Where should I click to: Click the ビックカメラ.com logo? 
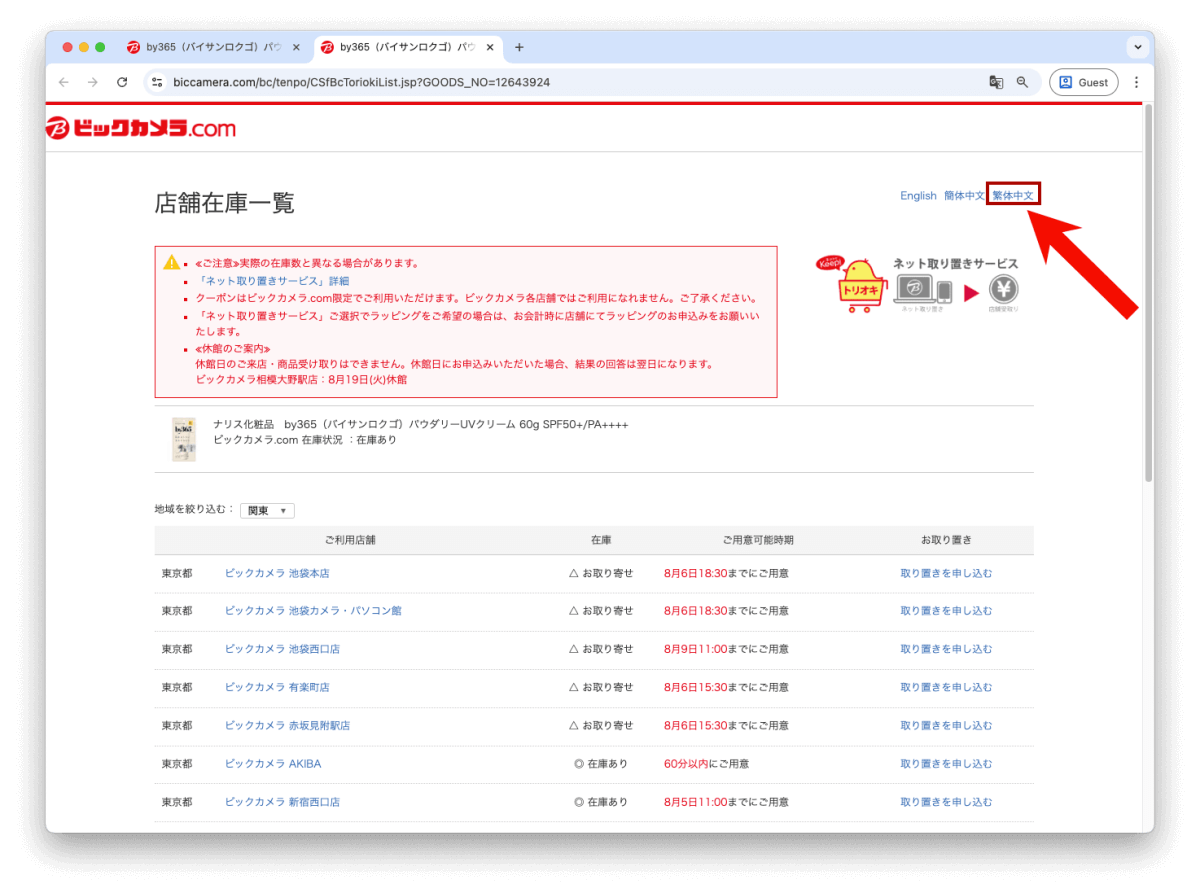point(141,128)
